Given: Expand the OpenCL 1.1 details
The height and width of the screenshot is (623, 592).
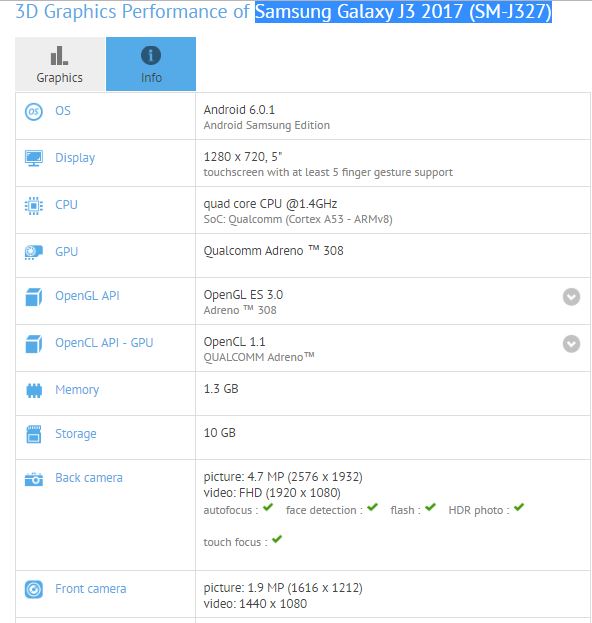Looking at the screenshot, I should pos(571,344).
